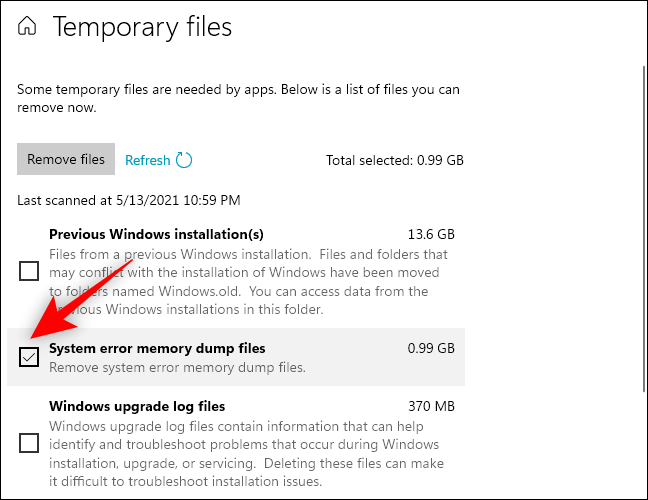
Task: Click the vertical scrollbar on the right edge
Action: pyautogui.click(x=644, y=229)
